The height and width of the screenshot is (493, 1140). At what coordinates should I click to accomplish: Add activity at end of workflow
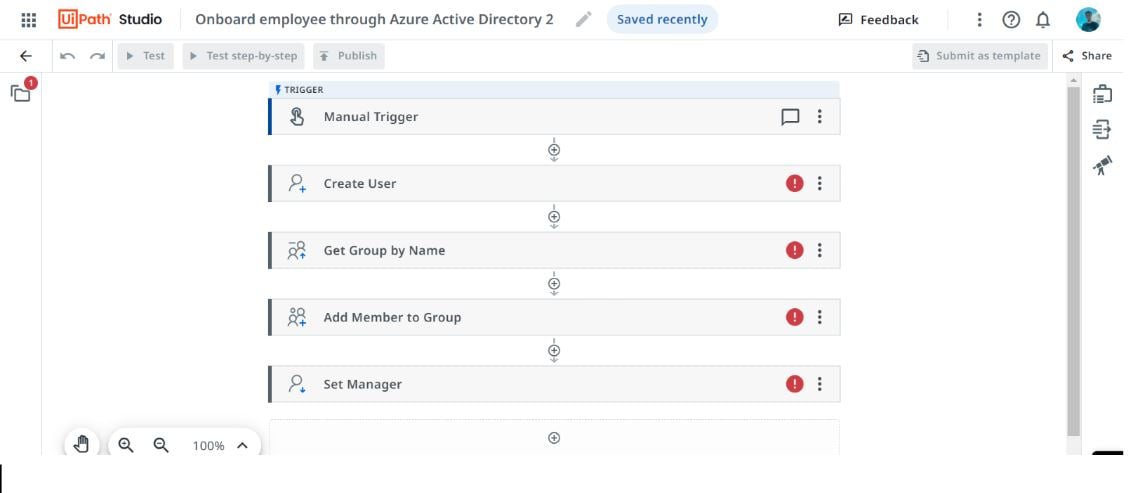(554, 438)
